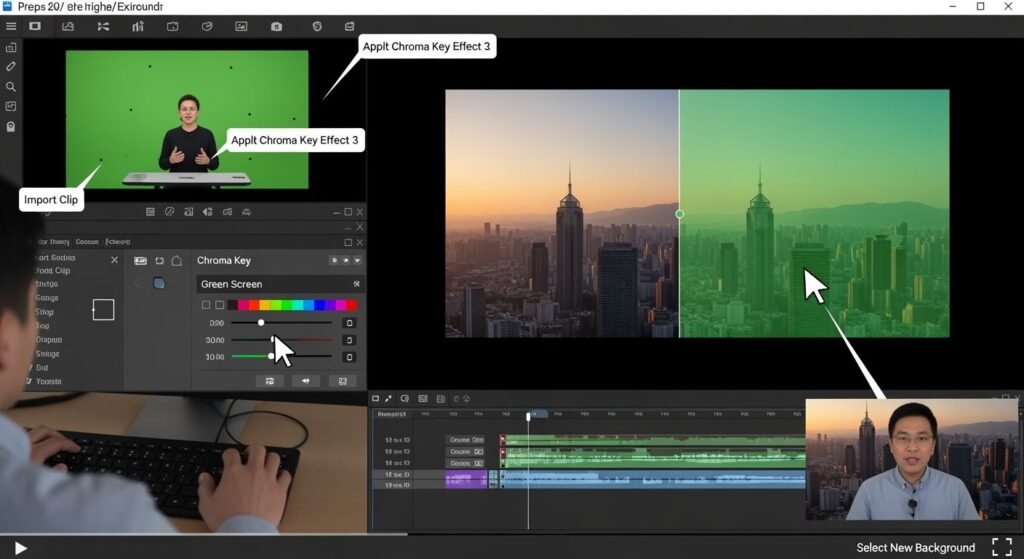Viewport: 1024px width, 559px height.
Task: Click the image chart icon in left sidebar
Action: pyautogui.click(x=10, y=106)
